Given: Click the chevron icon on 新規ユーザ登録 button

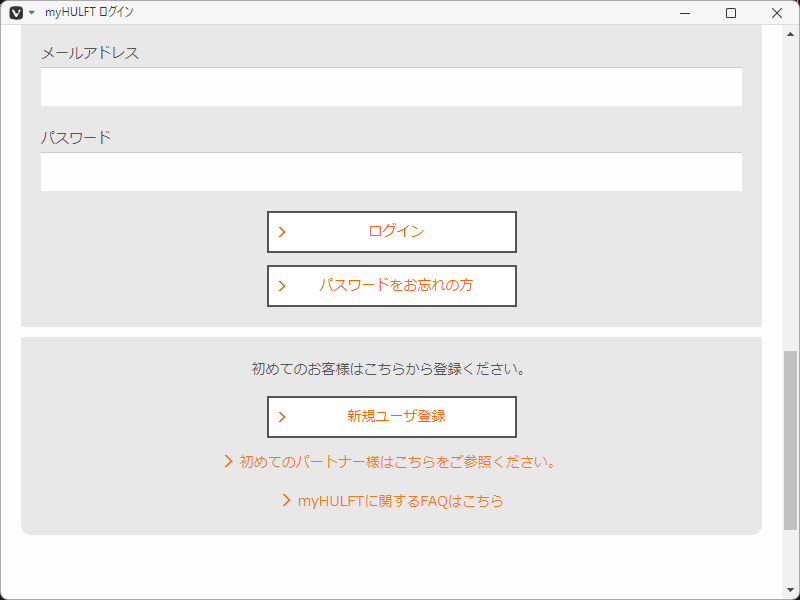Looking at the screenshot, I should click(x=282, y=417).
